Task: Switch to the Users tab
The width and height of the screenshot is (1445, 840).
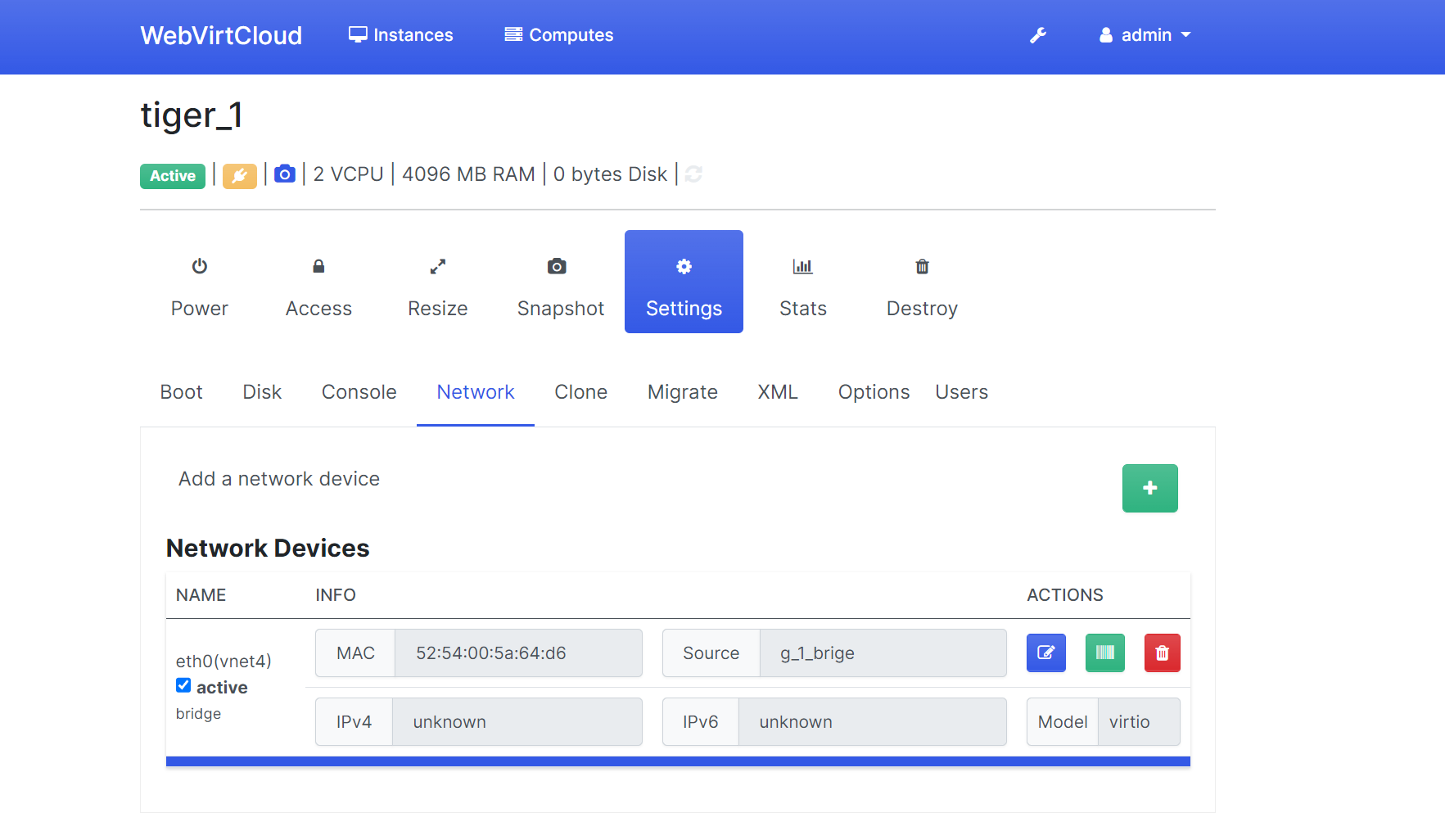Action: [x=962, y=392]
